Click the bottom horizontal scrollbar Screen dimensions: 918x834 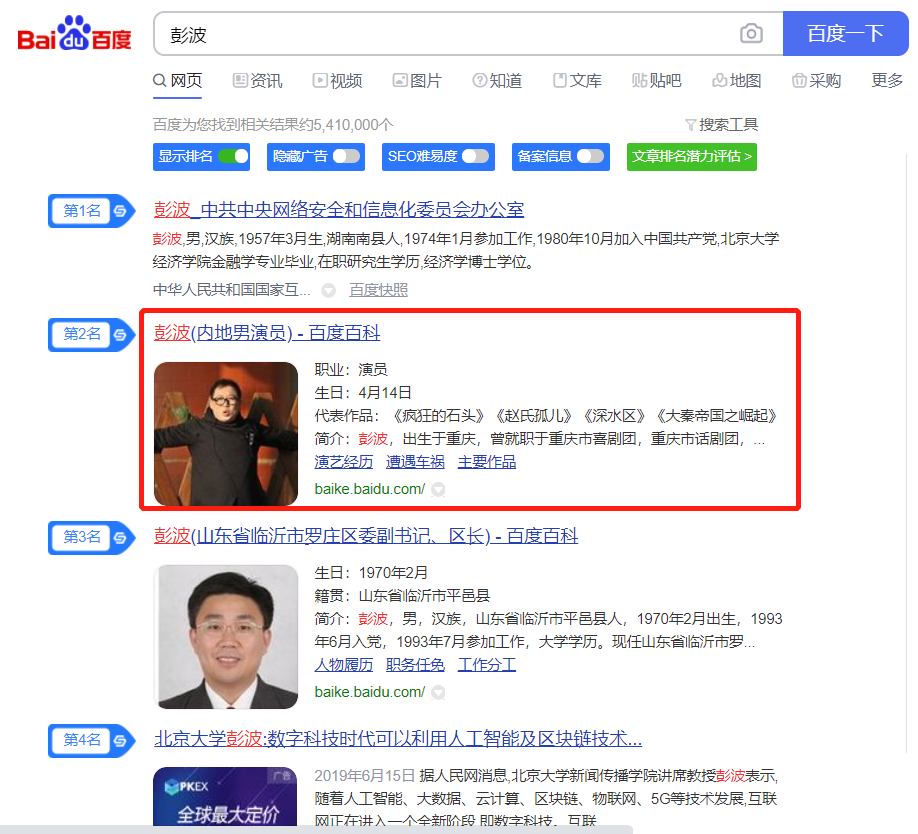(316, 829)
